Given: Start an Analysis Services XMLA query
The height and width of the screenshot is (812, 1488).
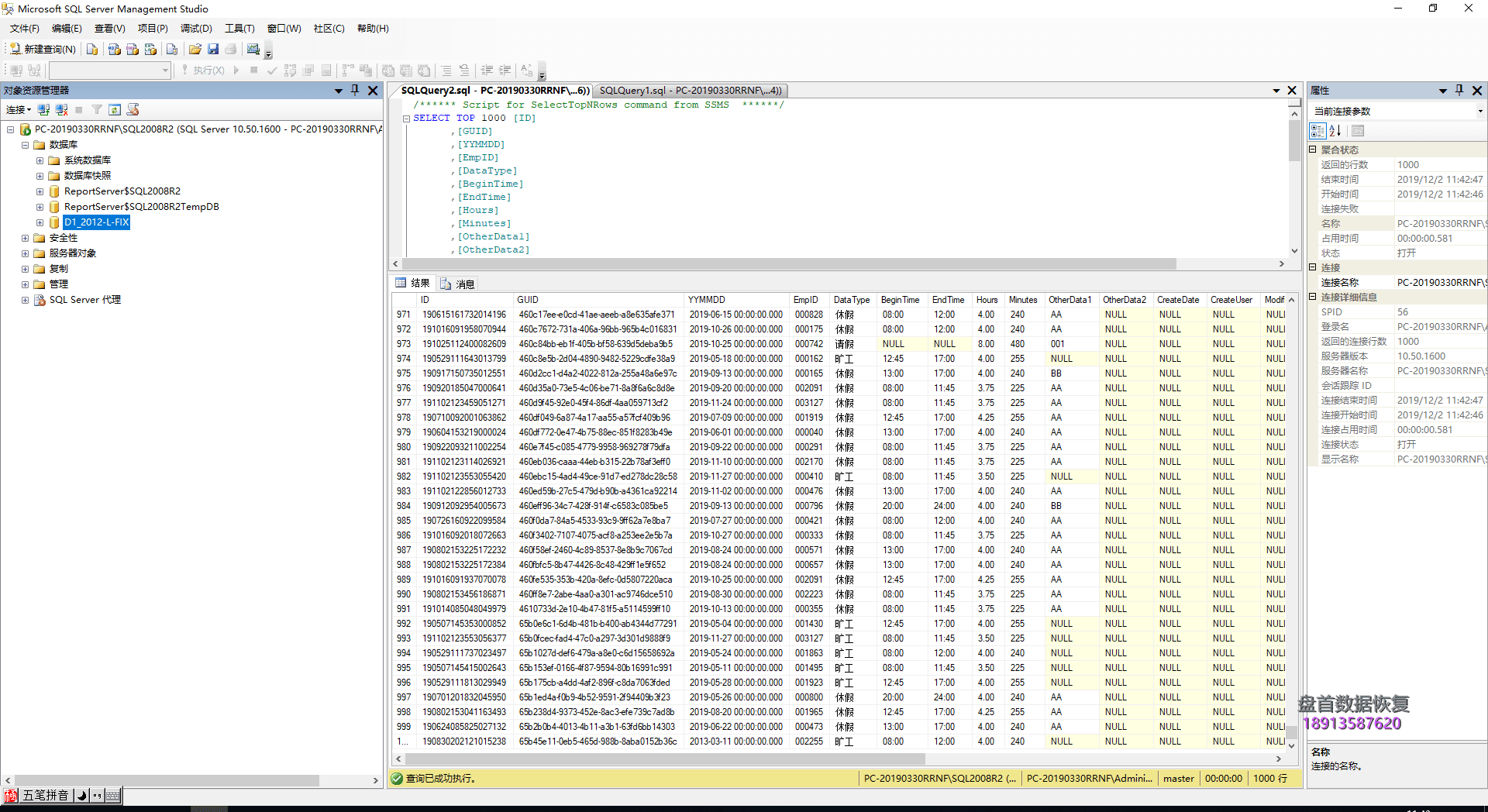Looking at the screenshot, I should 150,50.
